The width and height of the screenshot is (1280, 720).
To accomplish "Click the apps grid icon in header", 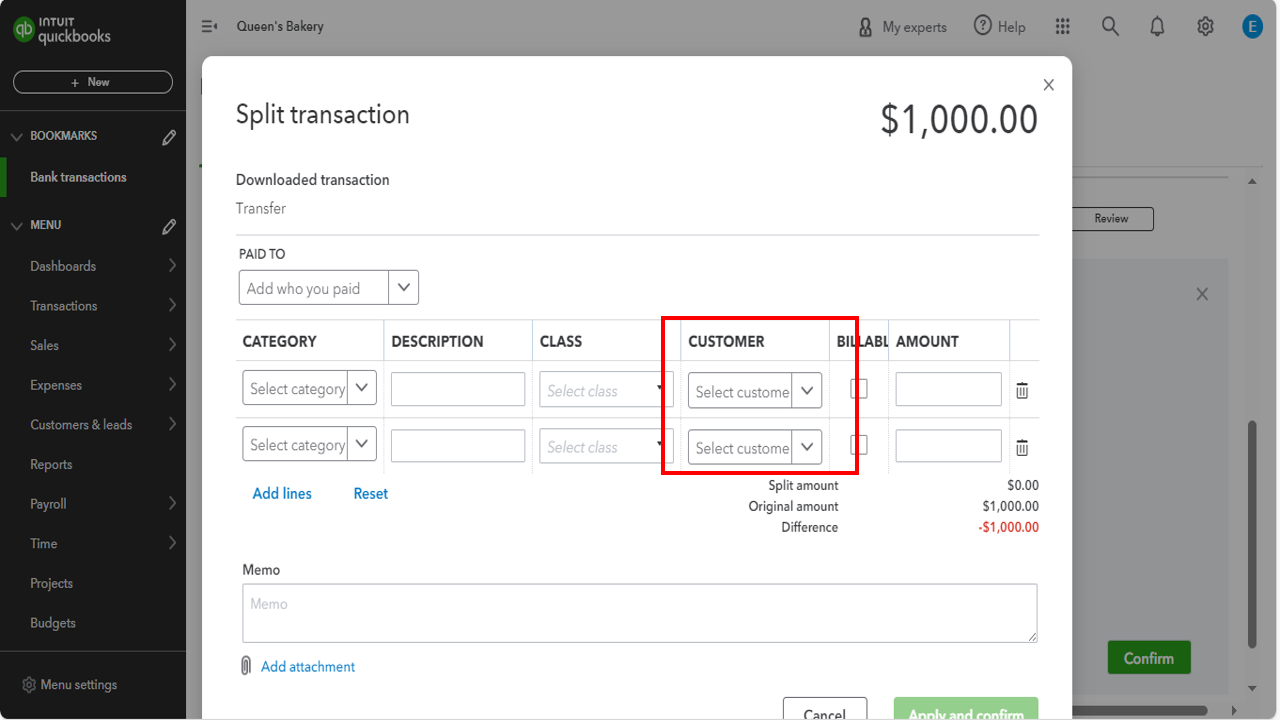I will pos(1063,27).
